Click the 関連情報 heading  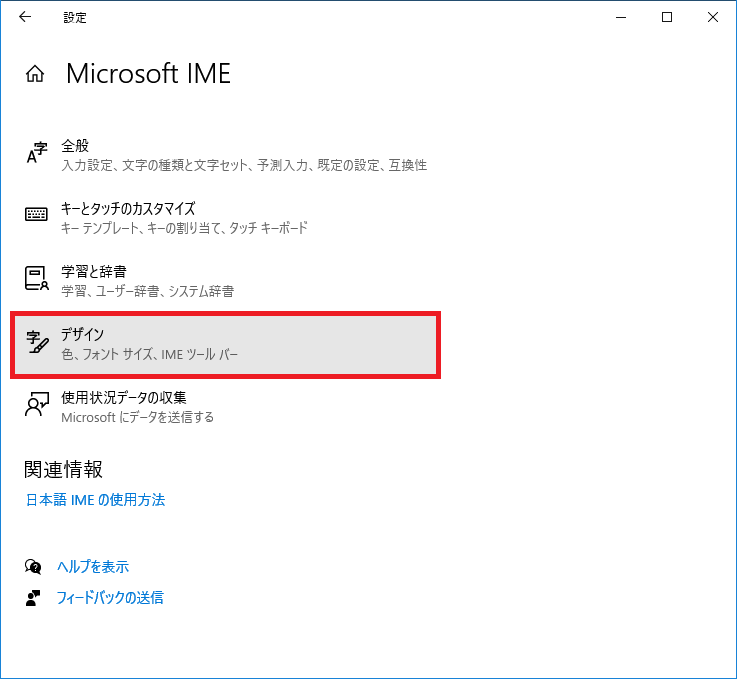click(63, 469)
